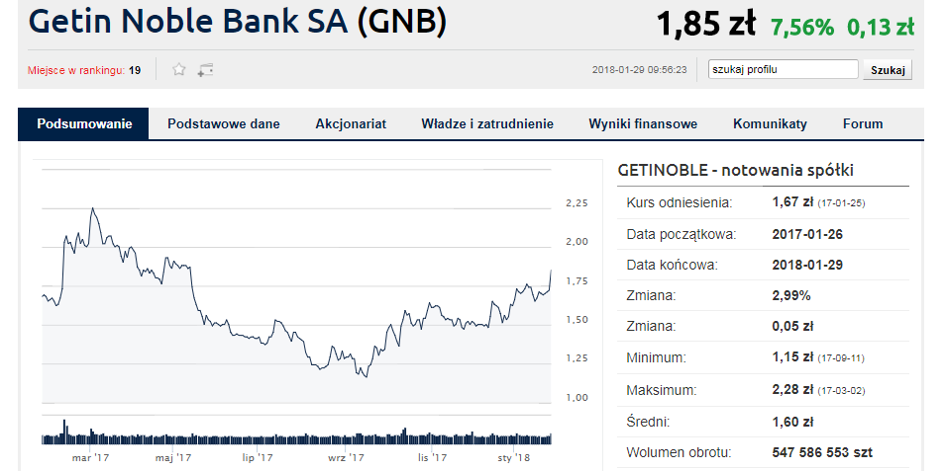945x471 pixels.
Task: Click the mar '17 timeline label
Action: point(90,458)
